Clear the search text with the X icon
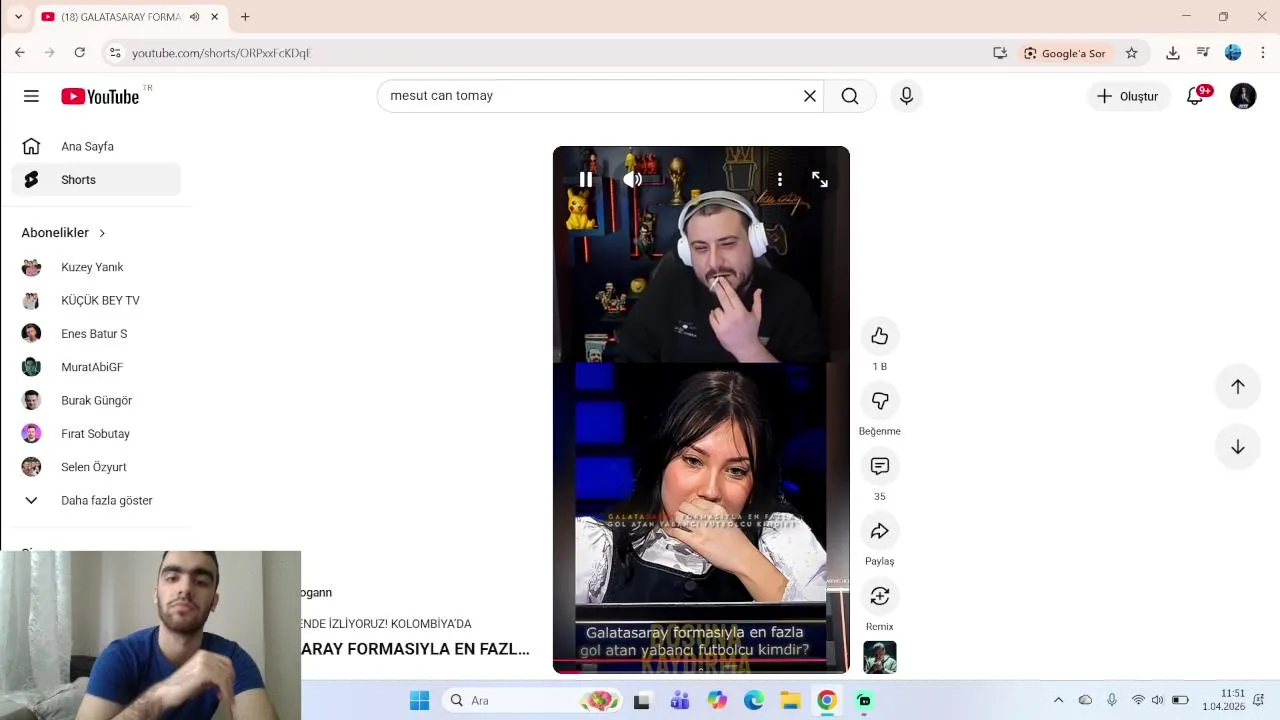Viewport: 1280px width, 720px height. click(810, 96)
